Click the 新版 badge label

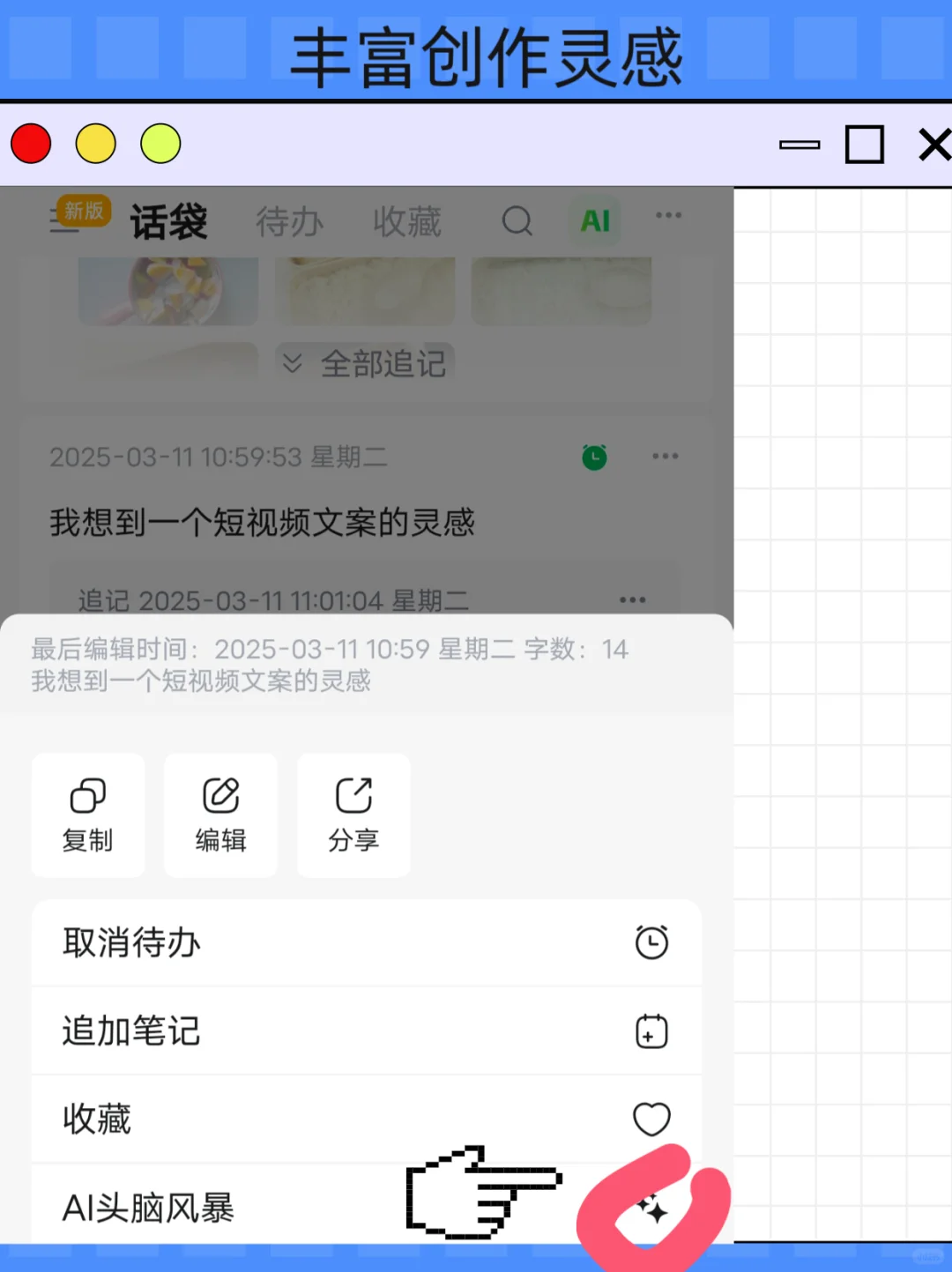coord(81,212)
